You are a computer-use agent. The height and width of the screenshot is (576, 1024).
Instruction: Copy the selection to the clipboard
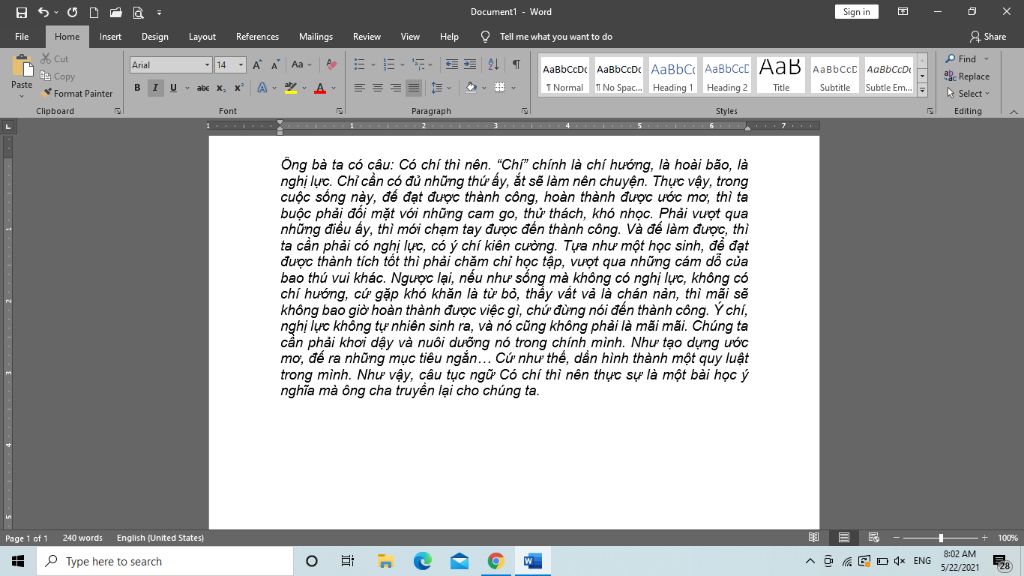coord(57,76)
